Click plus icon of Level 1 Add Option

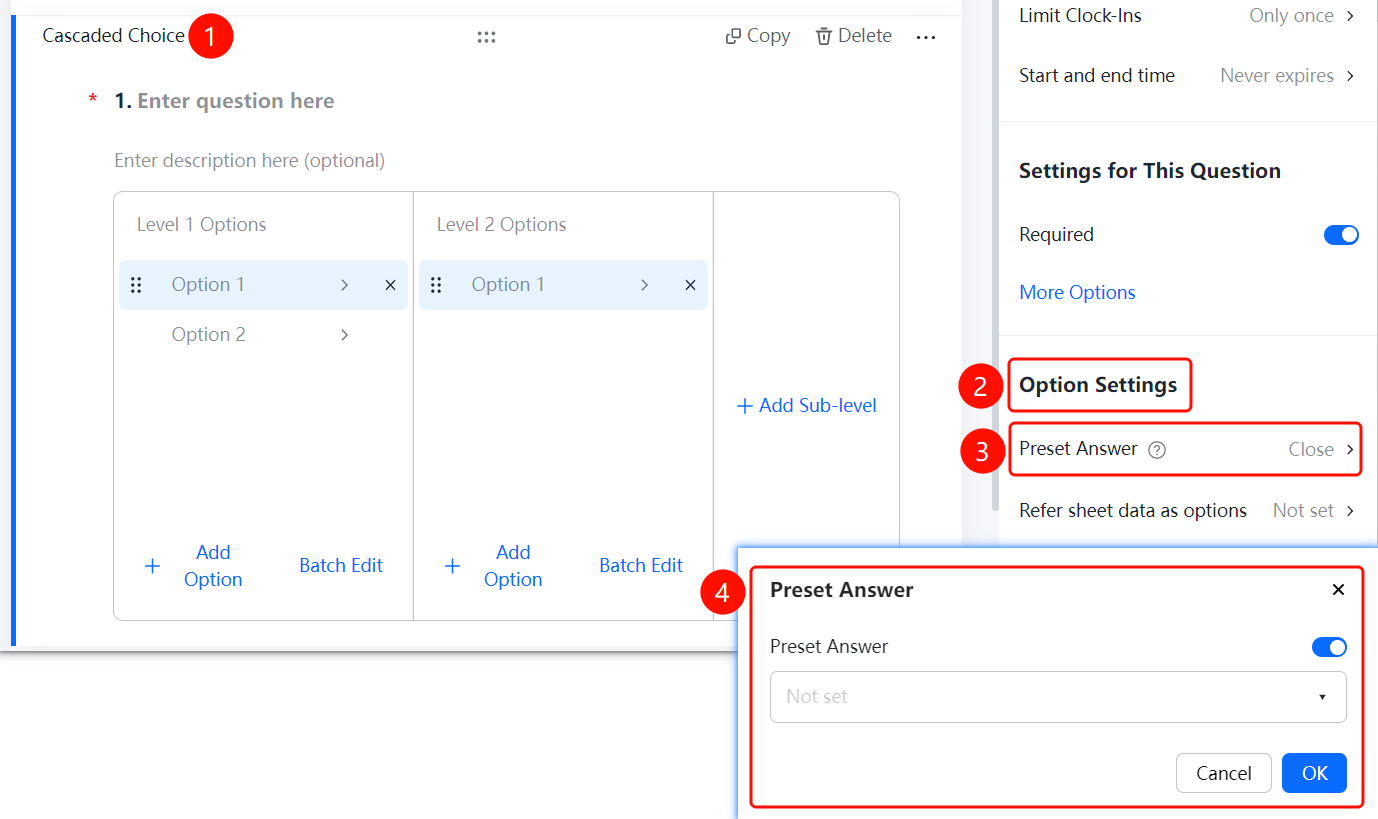153,566
